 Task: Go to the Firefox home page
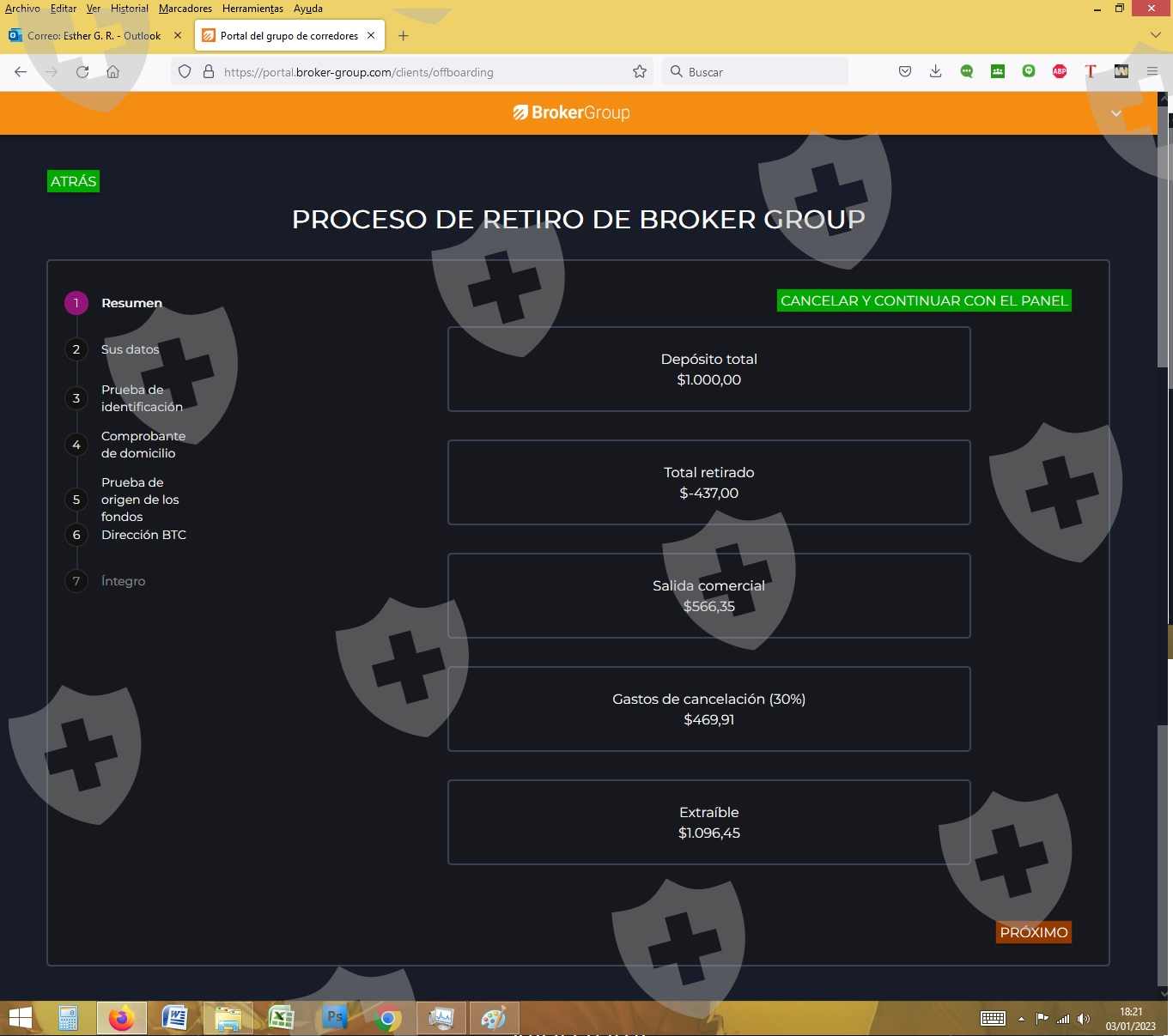(x=112, y=72)
